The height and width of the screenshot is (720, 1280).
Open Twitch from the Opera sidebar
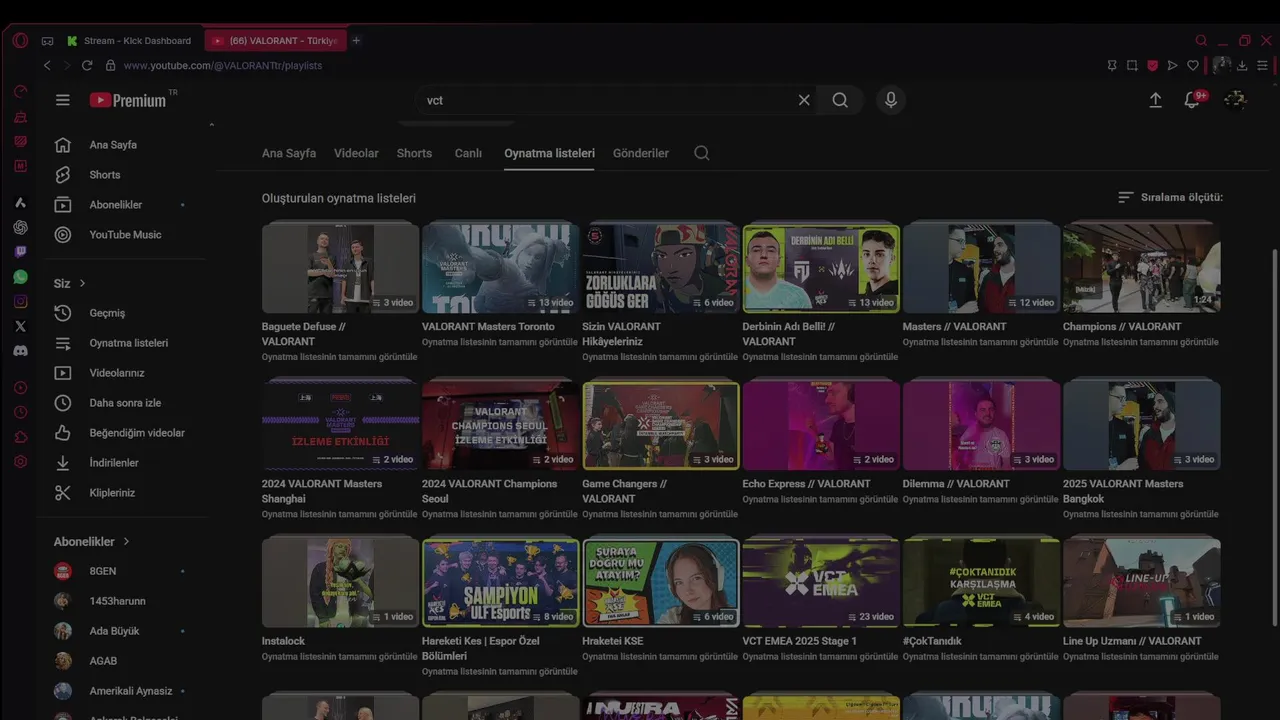20,252
